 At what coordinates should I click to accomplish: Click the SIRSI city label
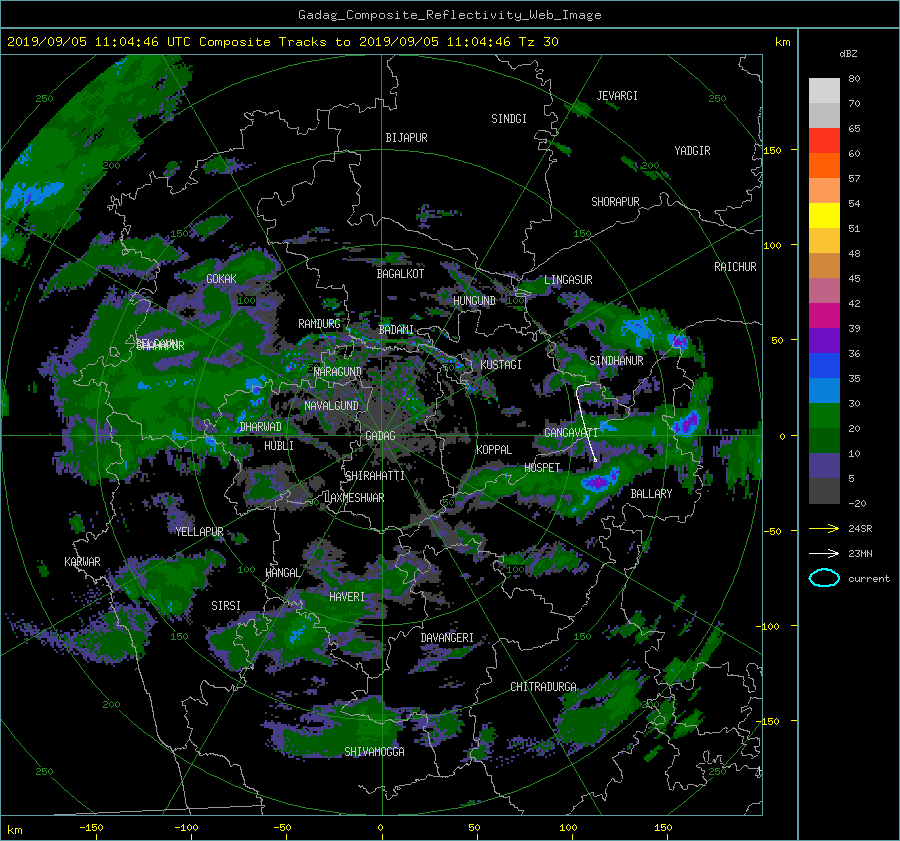226,606
